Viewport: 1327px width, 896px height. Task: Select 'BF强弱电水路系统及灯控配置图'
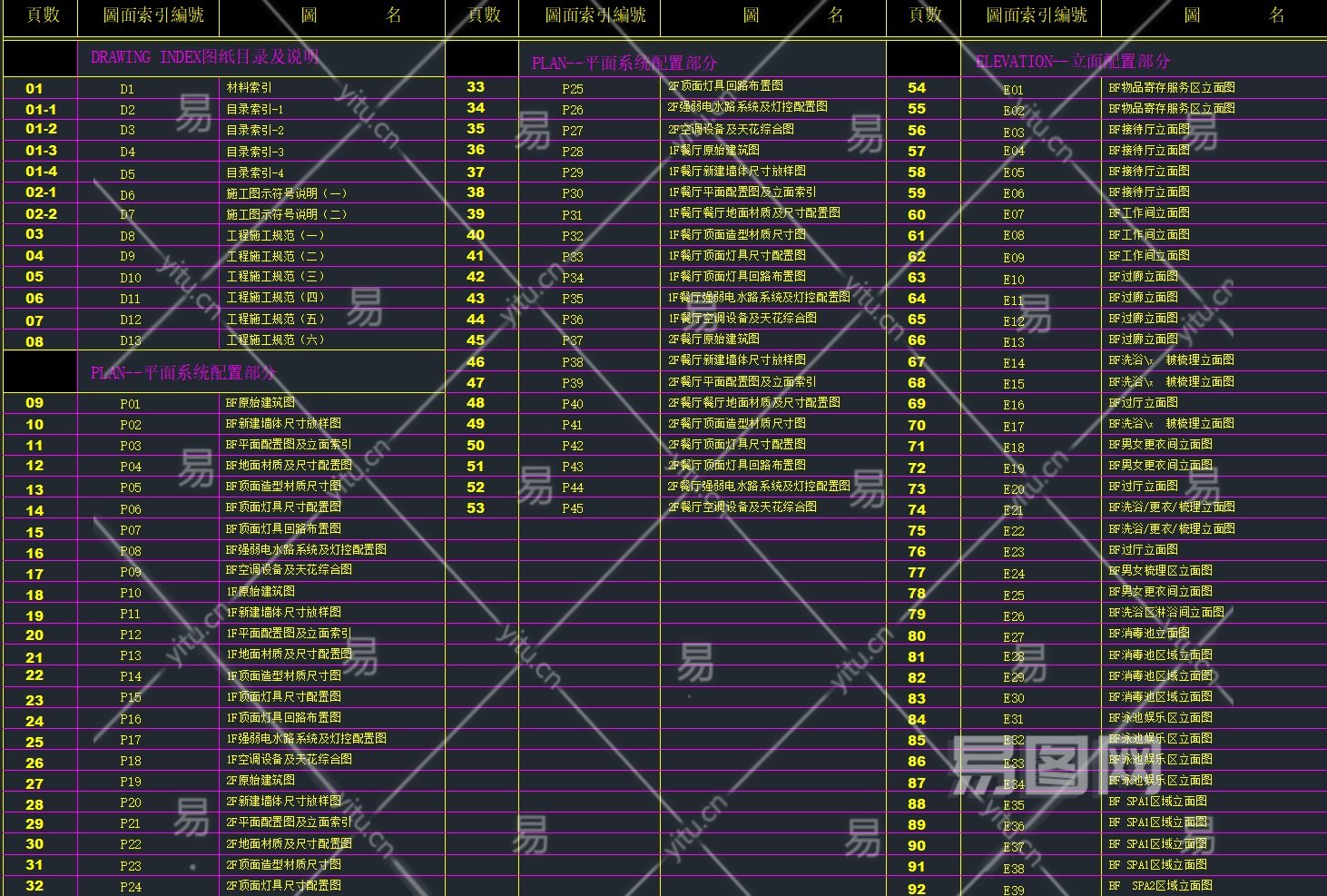[x=306, y=549]
